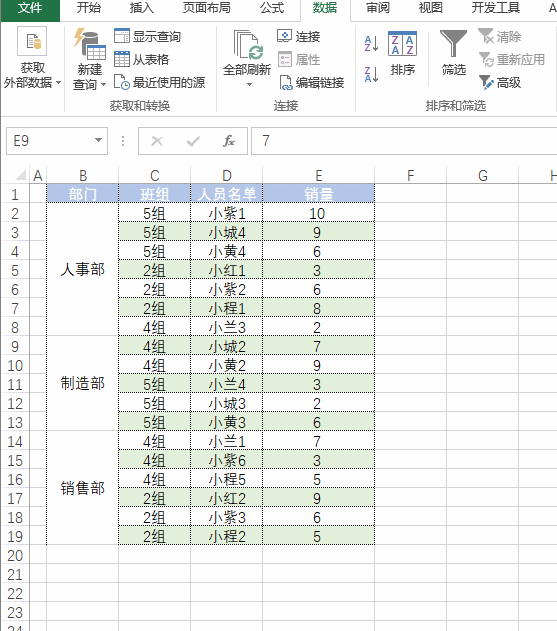Expand the 新建查询 dropdown arrow

click(103, 85)
